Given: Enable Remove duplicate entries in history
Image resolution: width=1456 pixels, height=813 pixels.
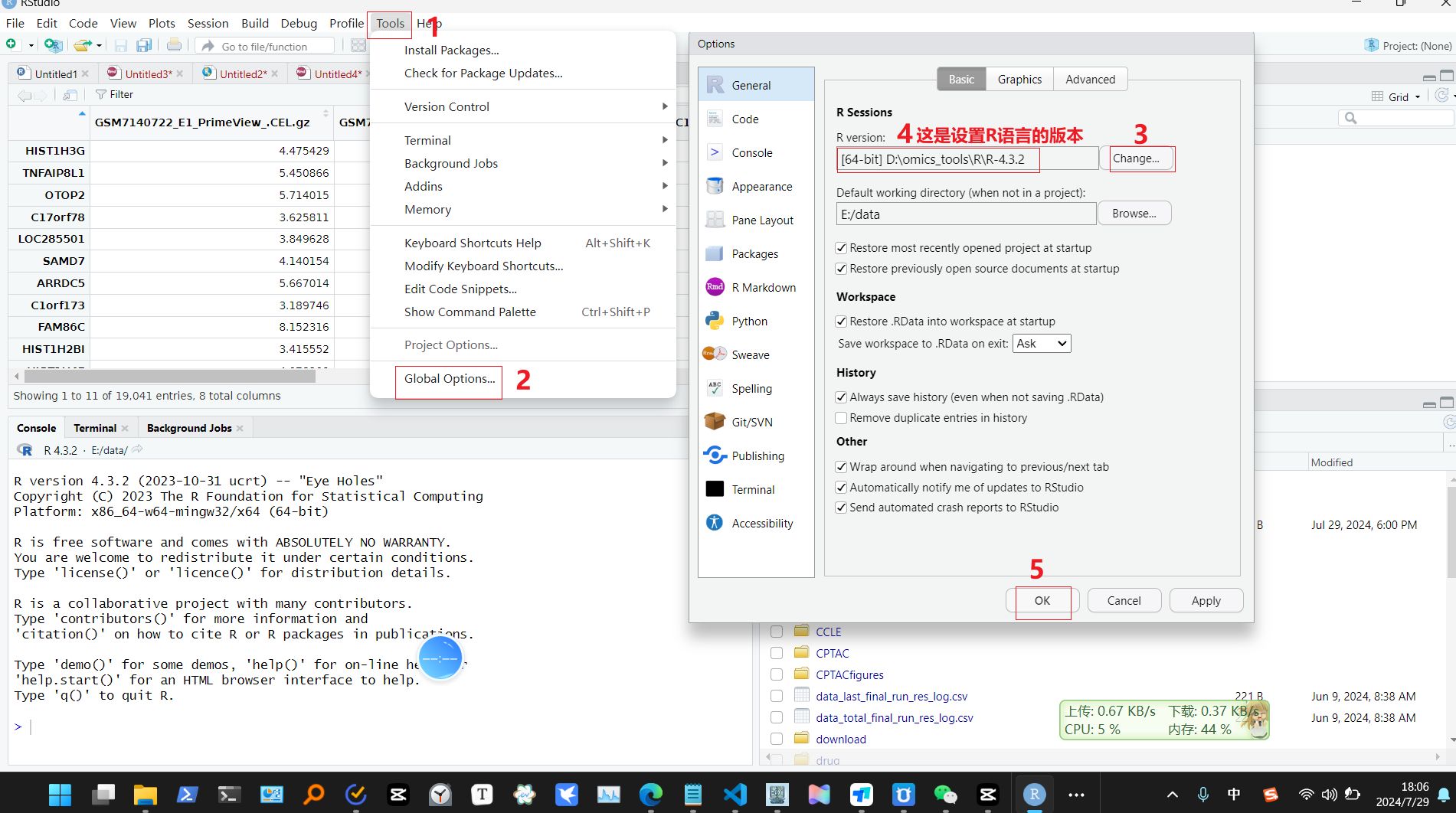Looking at the screenshot, I should tap(842, 418).
